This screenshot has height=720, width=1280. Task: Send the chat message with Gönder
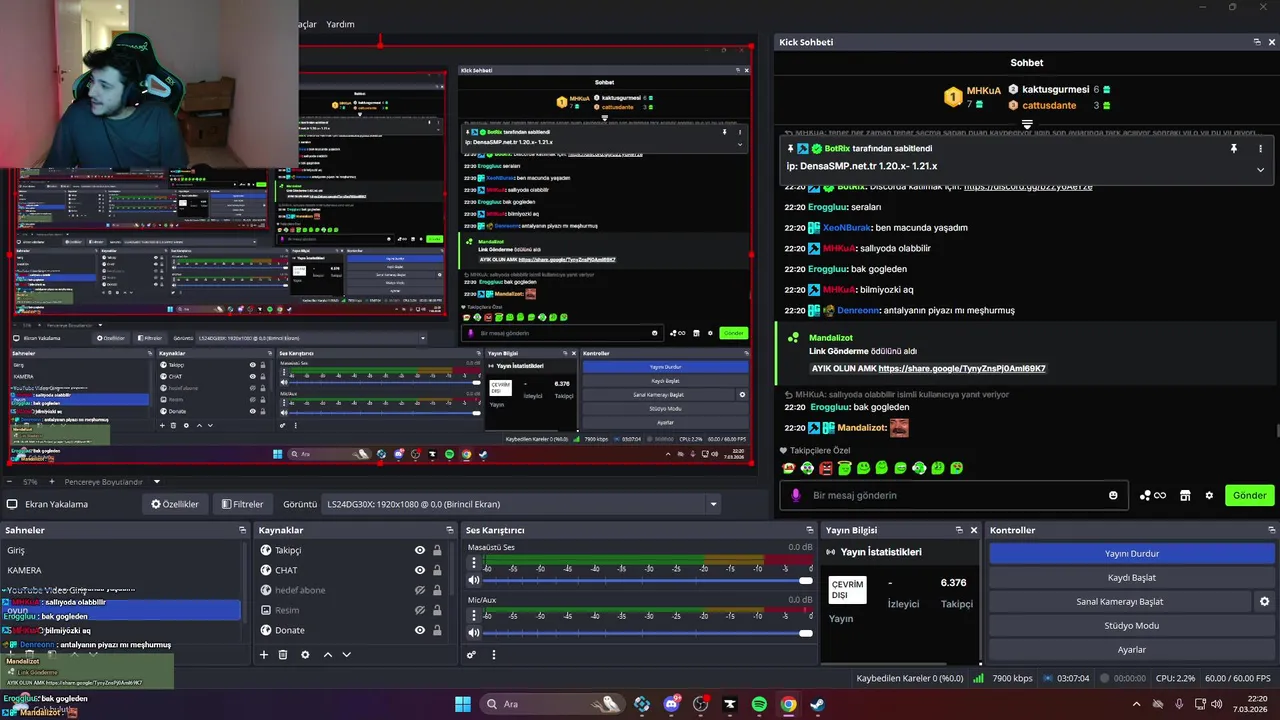point(1249,495)
